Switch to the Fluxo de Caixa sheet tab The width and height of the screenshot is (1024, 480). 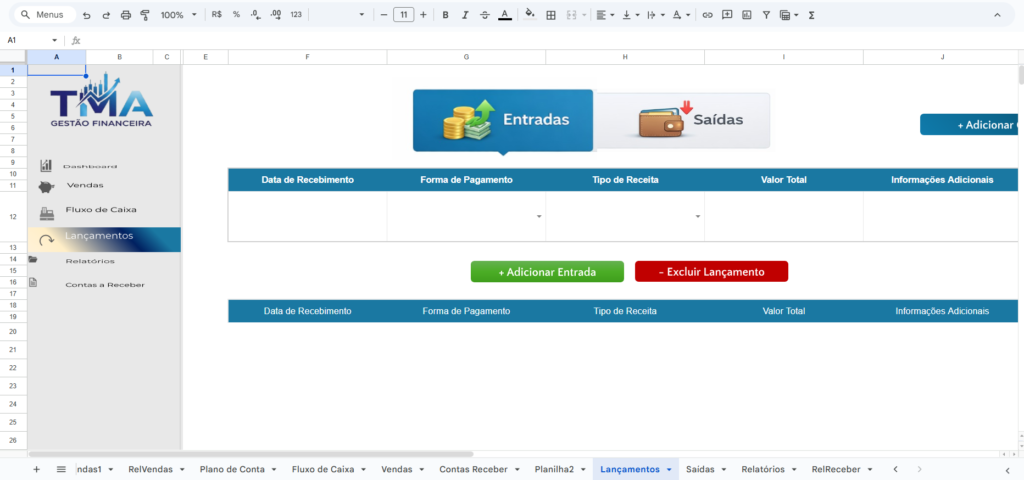pyautogui.click(x=322, y=469)
